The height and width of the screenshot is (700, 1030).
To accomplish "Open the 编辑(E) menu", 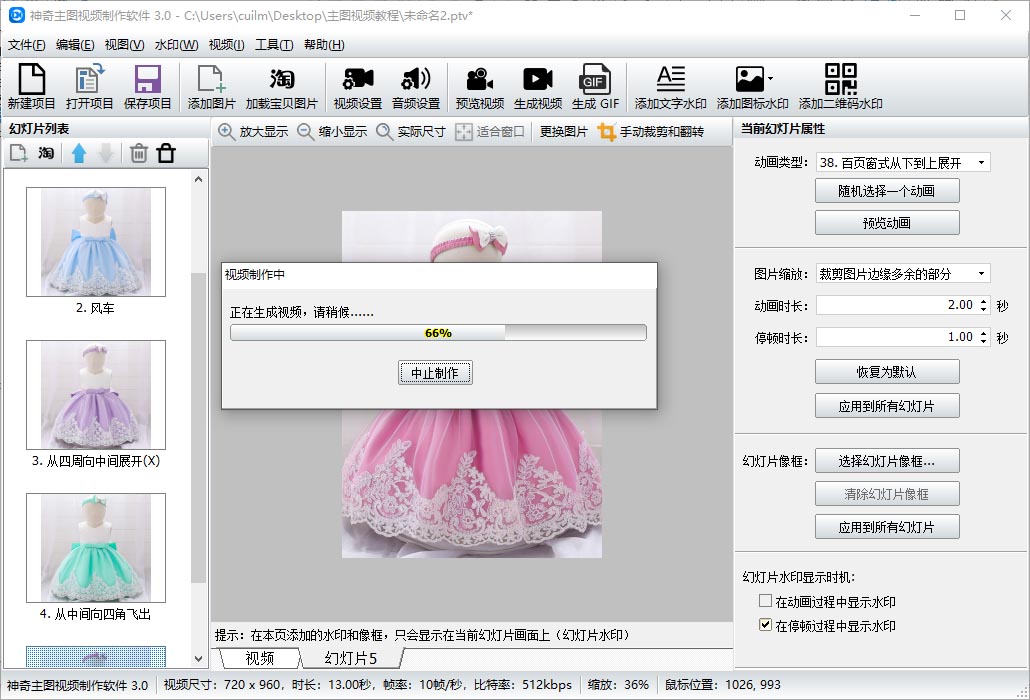I will click(75, 45).
